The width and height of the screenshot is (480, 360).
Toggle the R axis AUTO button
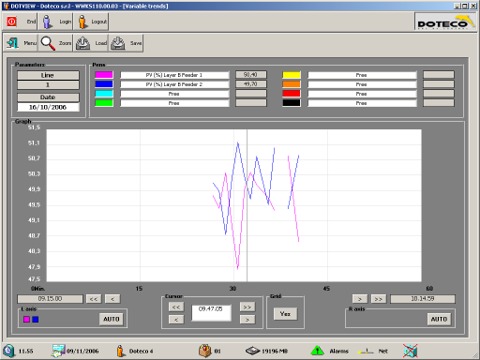coord(439,319)
